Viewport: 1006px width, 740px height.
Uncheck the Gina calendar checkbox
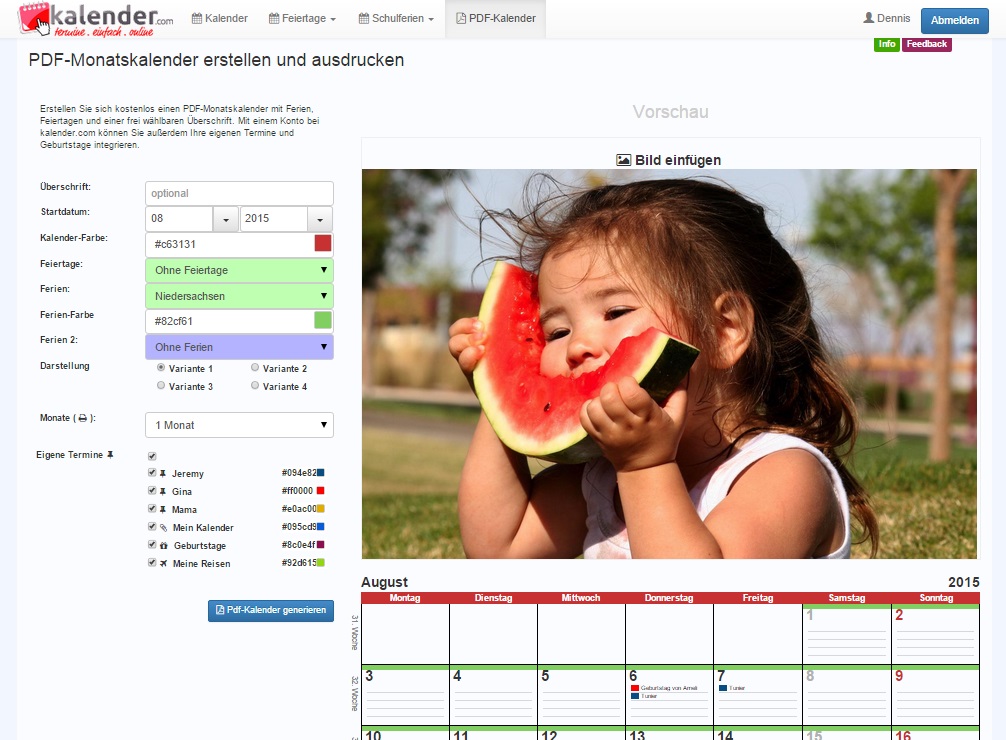pyautogui.click(x=151, y=491)
